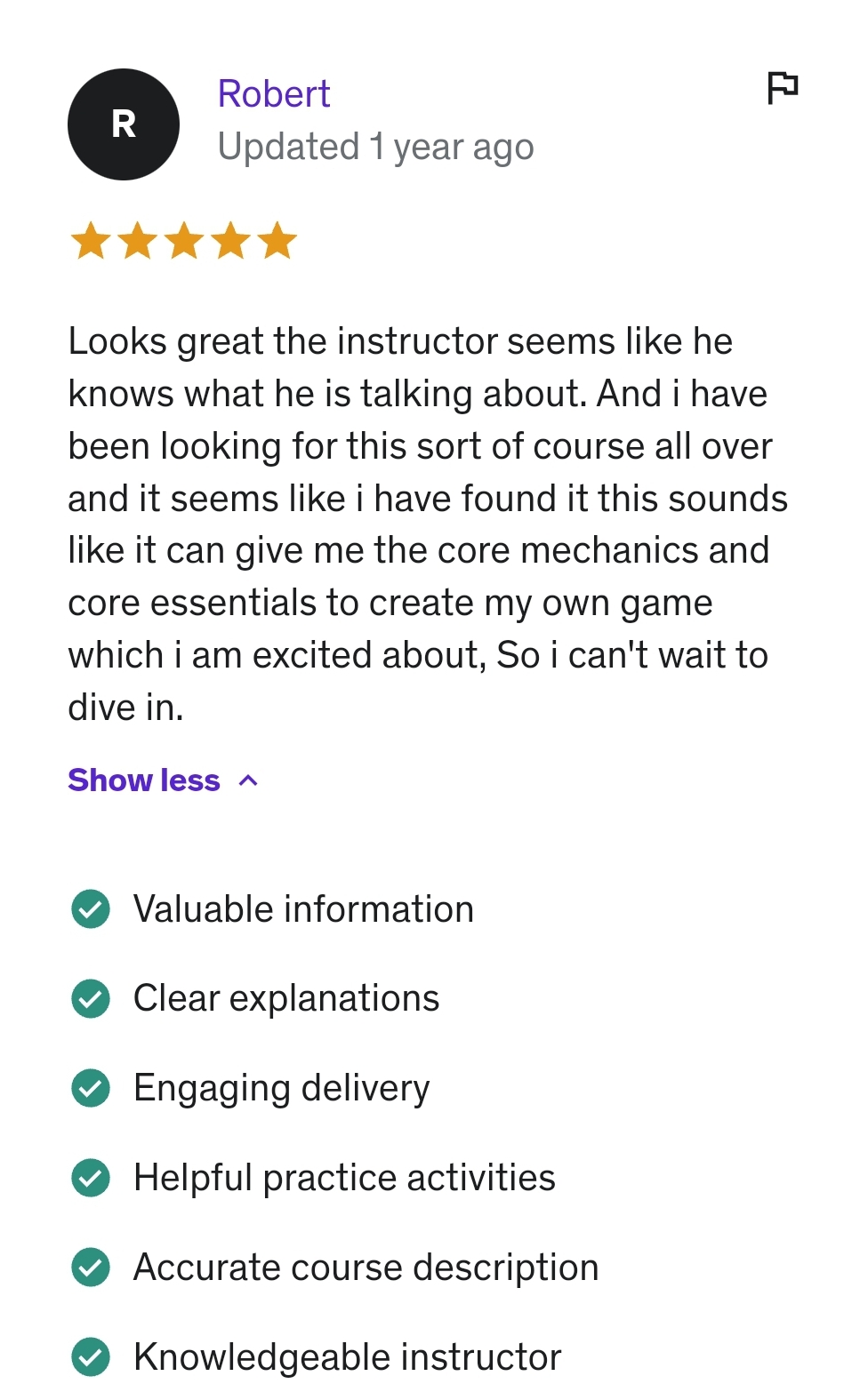Click Helpful practice activities check icon
Screen dimensions: 868x1400
pos(91,1178)
